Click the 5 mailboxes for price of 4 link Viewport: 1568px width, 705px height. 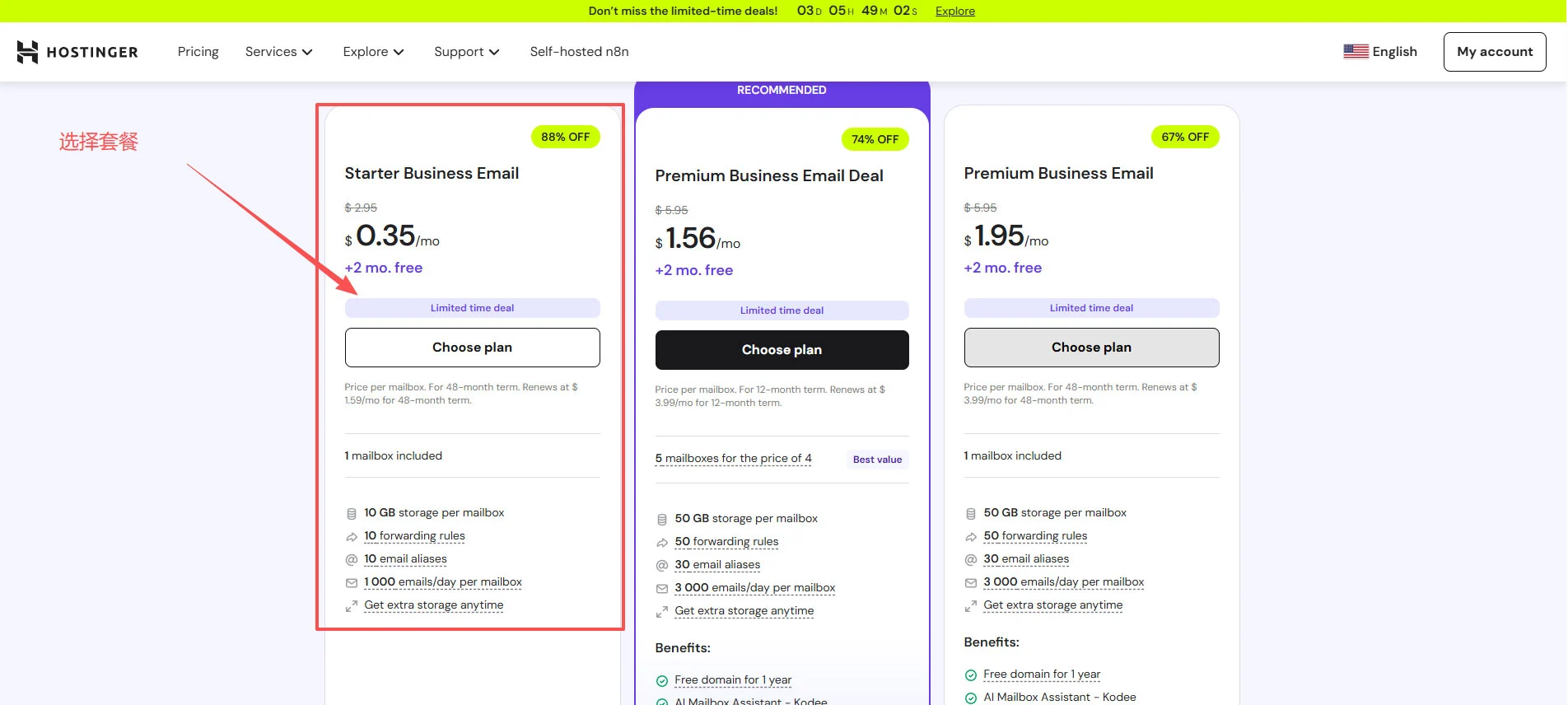click(x=733, y=459)
